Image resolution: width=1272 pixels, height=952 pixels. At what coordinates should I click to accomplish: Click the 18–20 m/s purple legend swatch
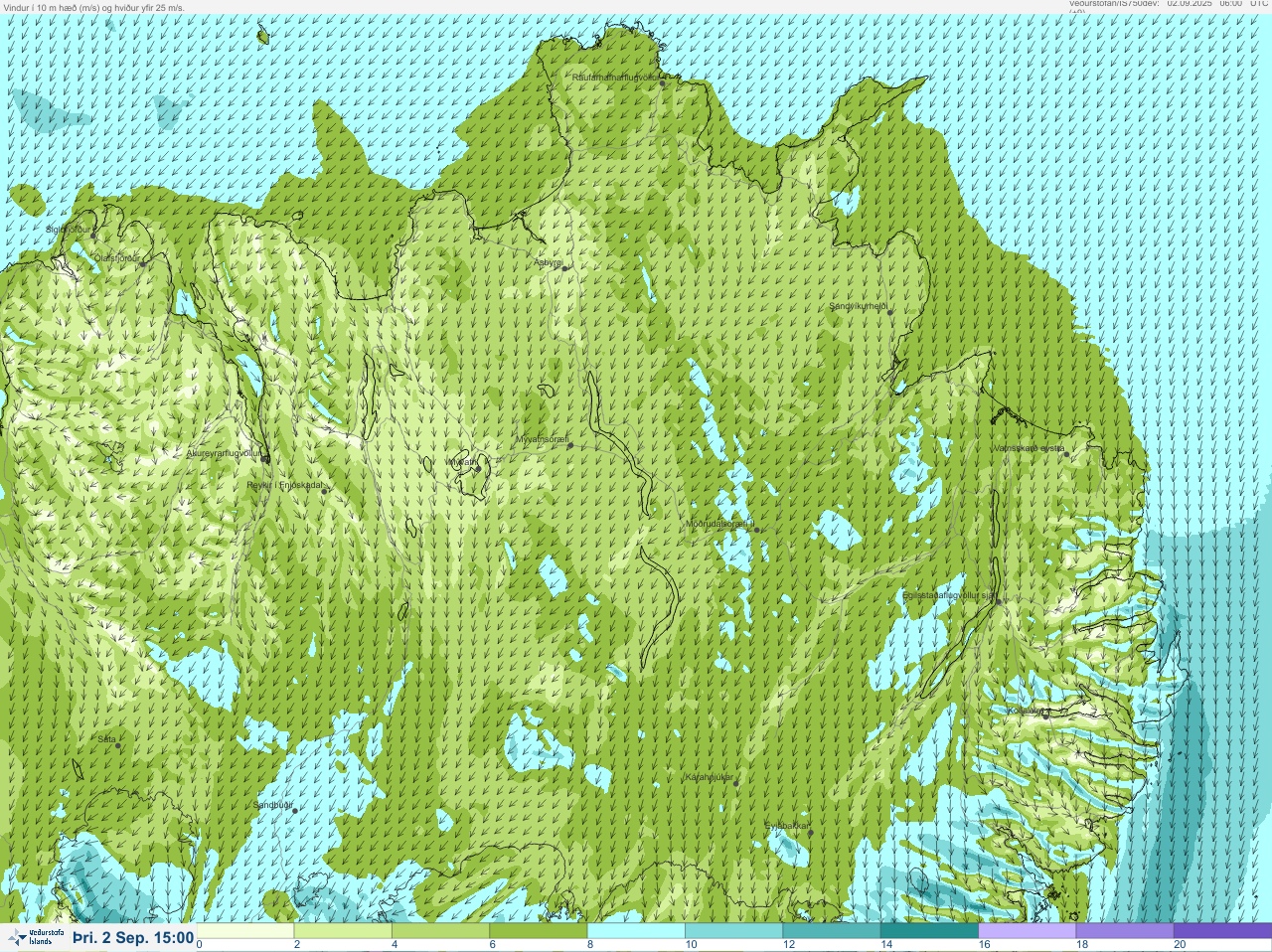[1124, 931]
